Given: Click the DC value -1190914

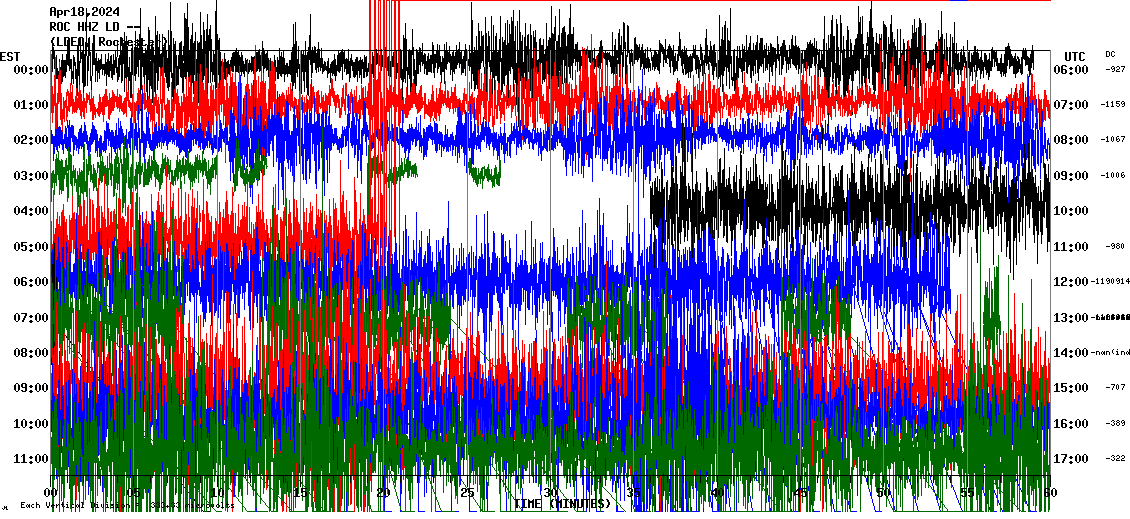Looking at the screenshot, I should pyautogui.click(x=1110, y=281).
